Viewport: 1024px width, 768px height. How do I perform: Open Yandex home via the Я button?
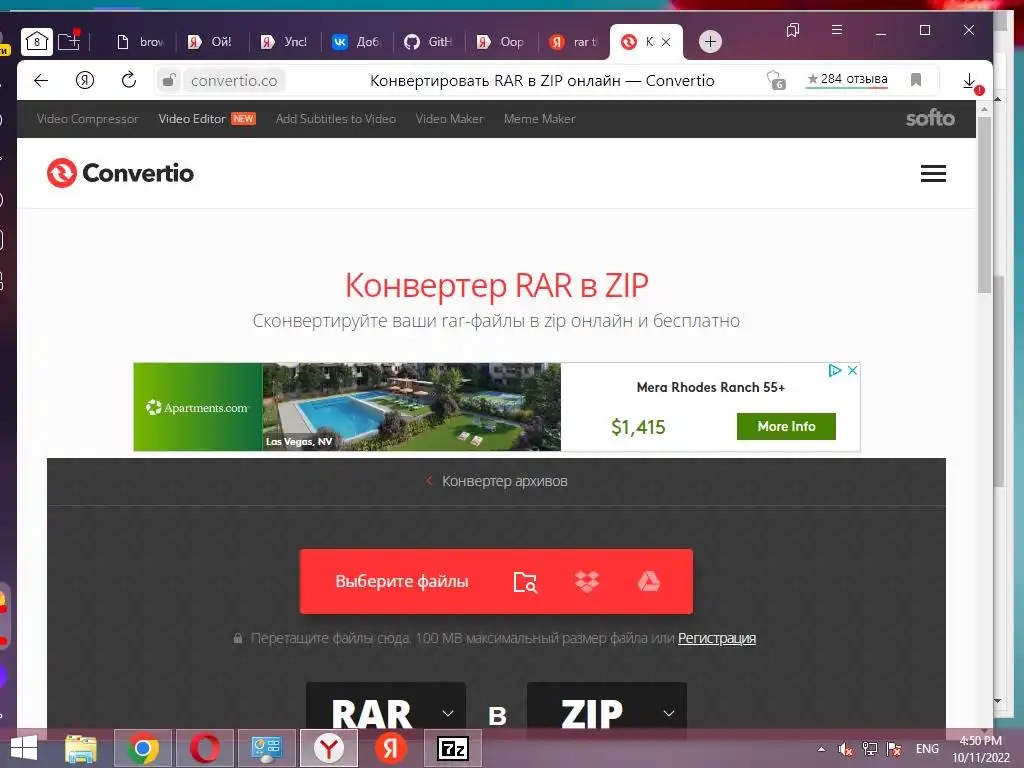[85, 80]
